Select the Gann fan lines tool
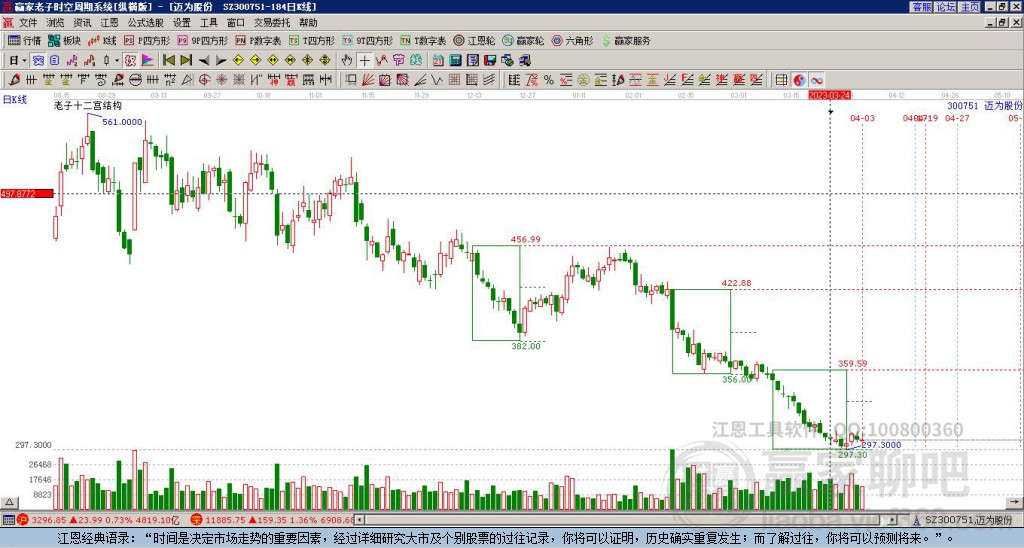 [x=366, y=80]
